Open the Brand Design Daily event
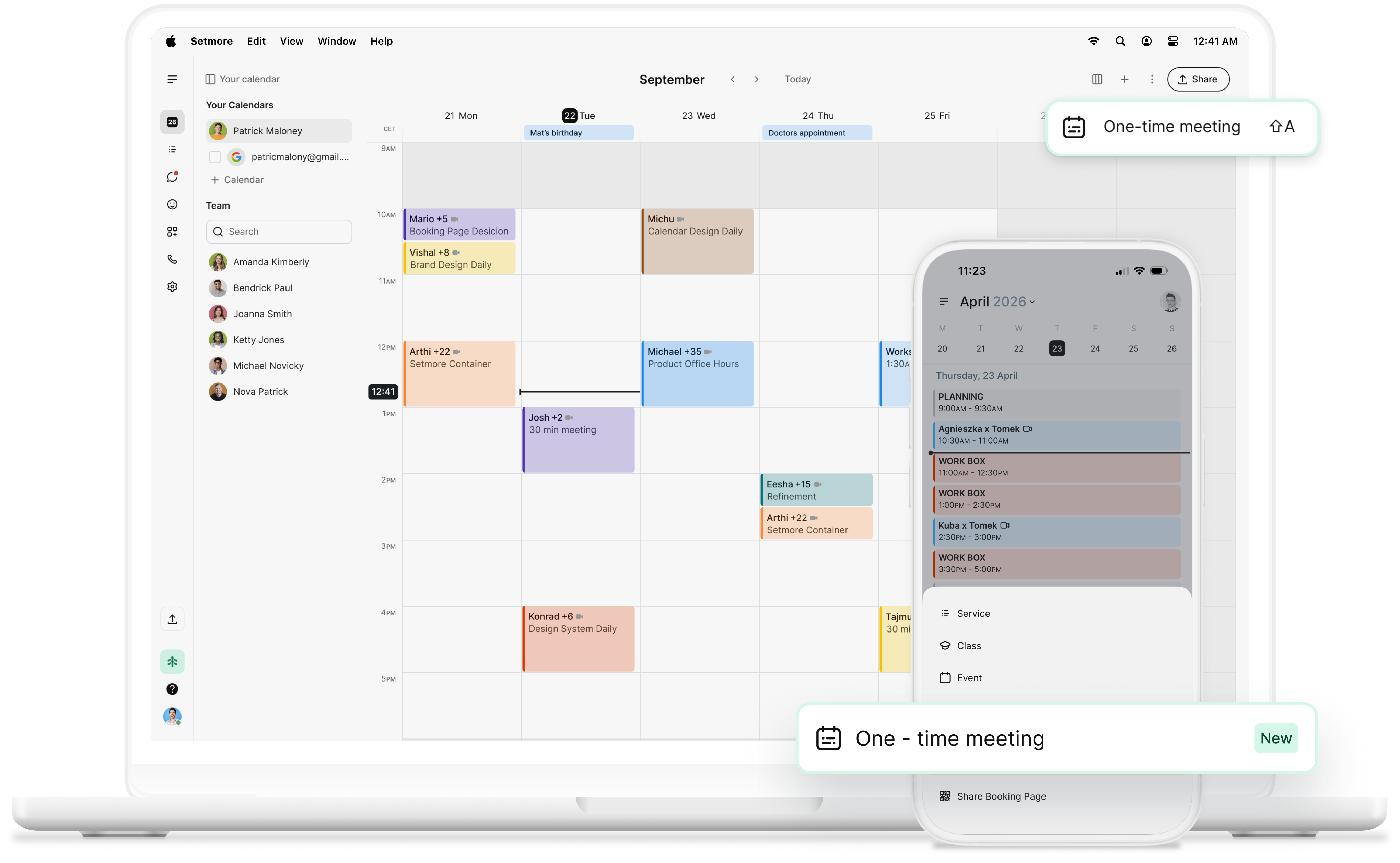Viewport: 1400px width, 863px height. (x=459, y=259)
